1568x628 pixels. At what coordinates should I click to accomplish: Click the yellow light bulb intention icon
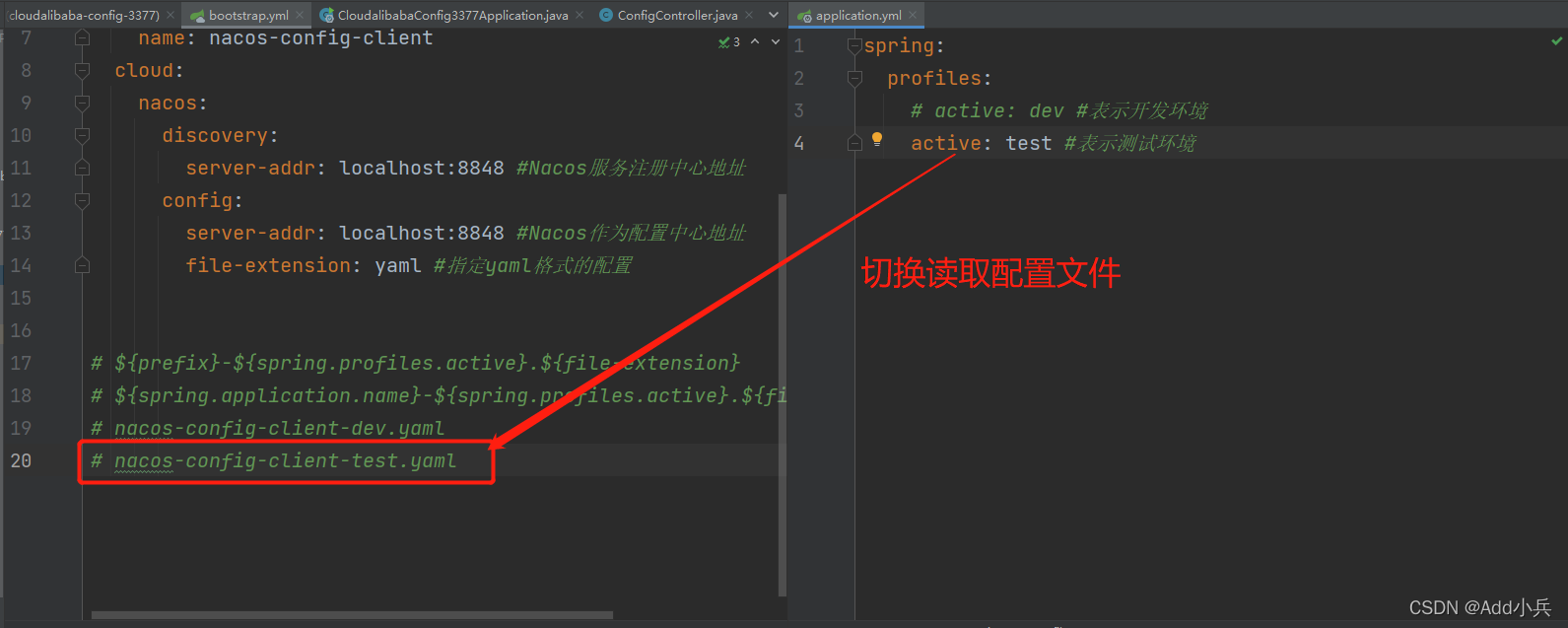tap(876, 139)
